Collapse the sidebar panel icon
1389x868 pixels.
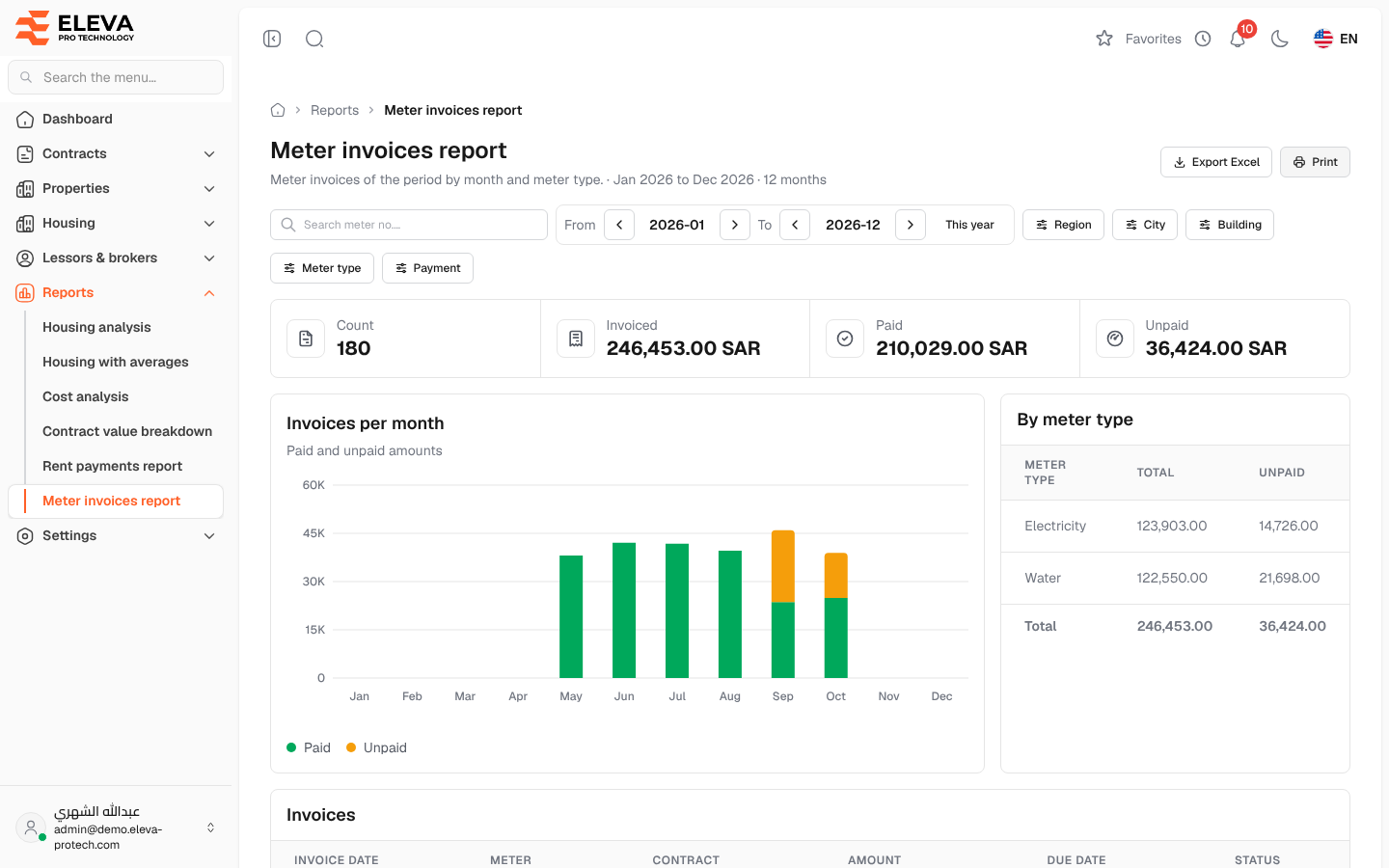(x=272, y=39)
